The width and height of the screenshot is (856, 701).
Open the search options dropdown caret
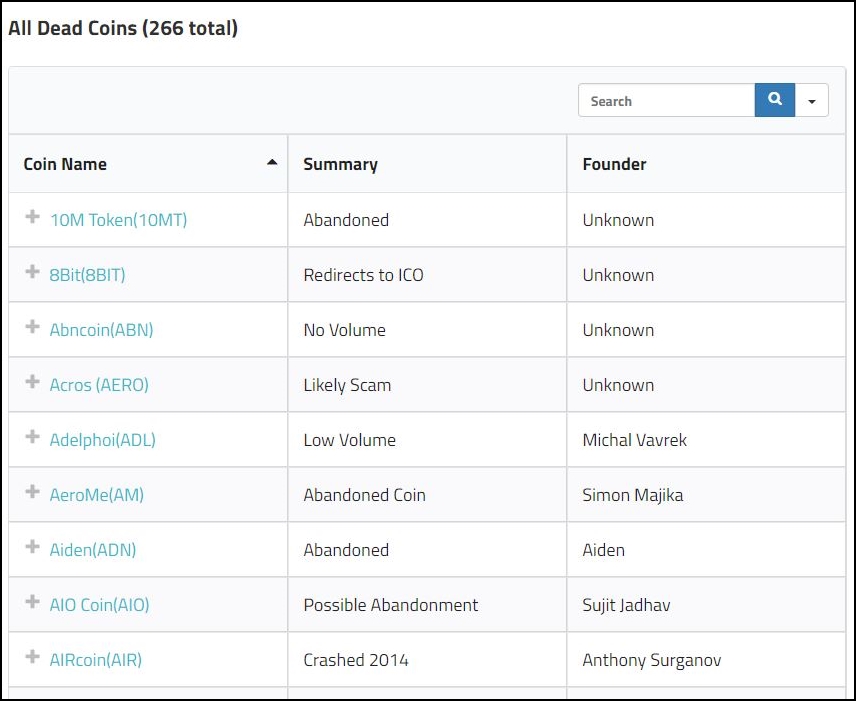[x=812, y=101]
